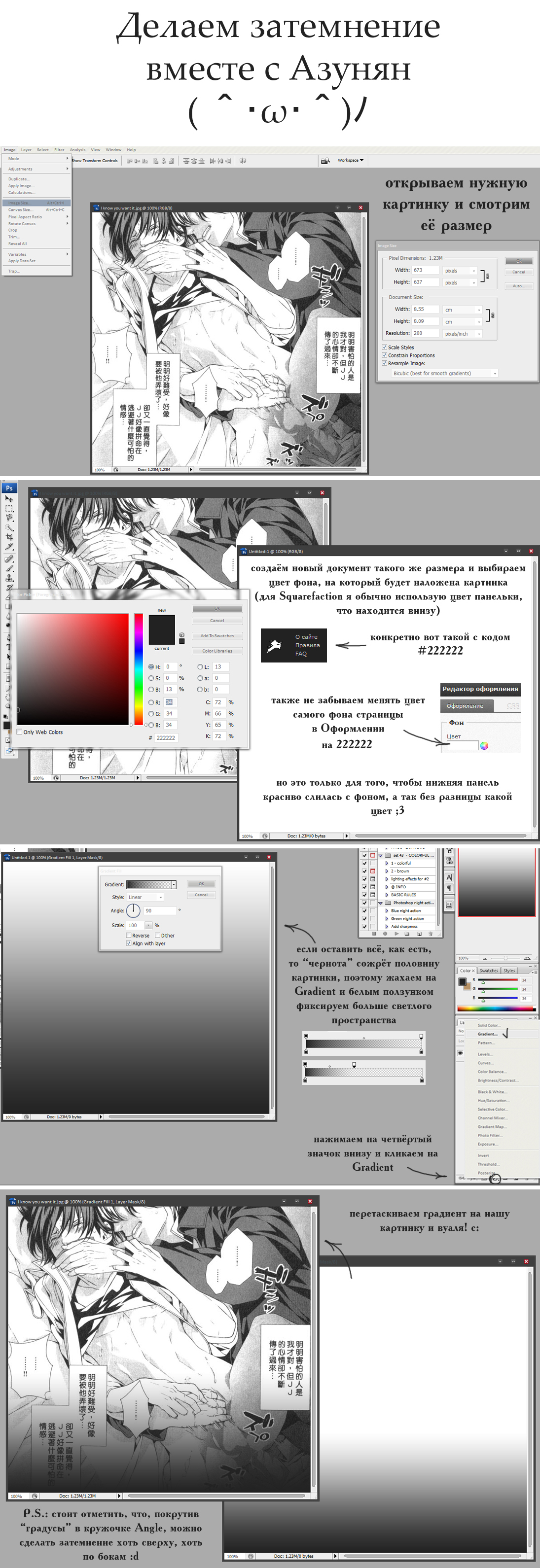Open the Правила link in the site panel
Screen dimensions: 540x1568
pos(307,645)
